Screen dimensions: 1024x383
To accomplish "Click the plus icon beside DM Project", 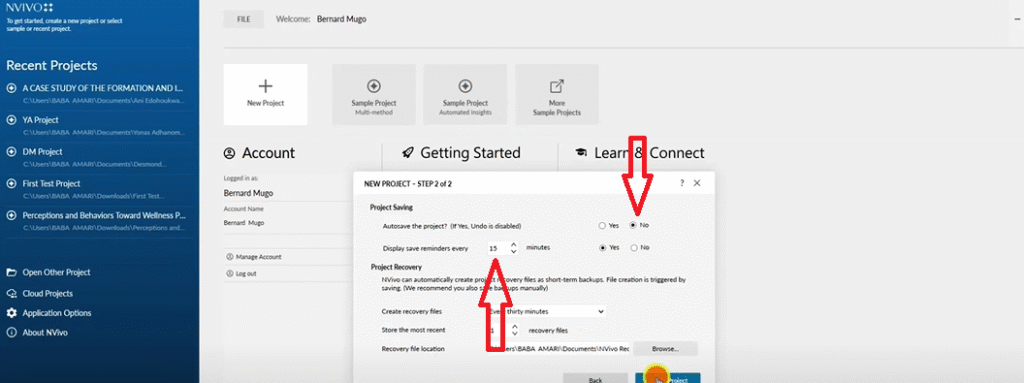I will tap(11, 152).
